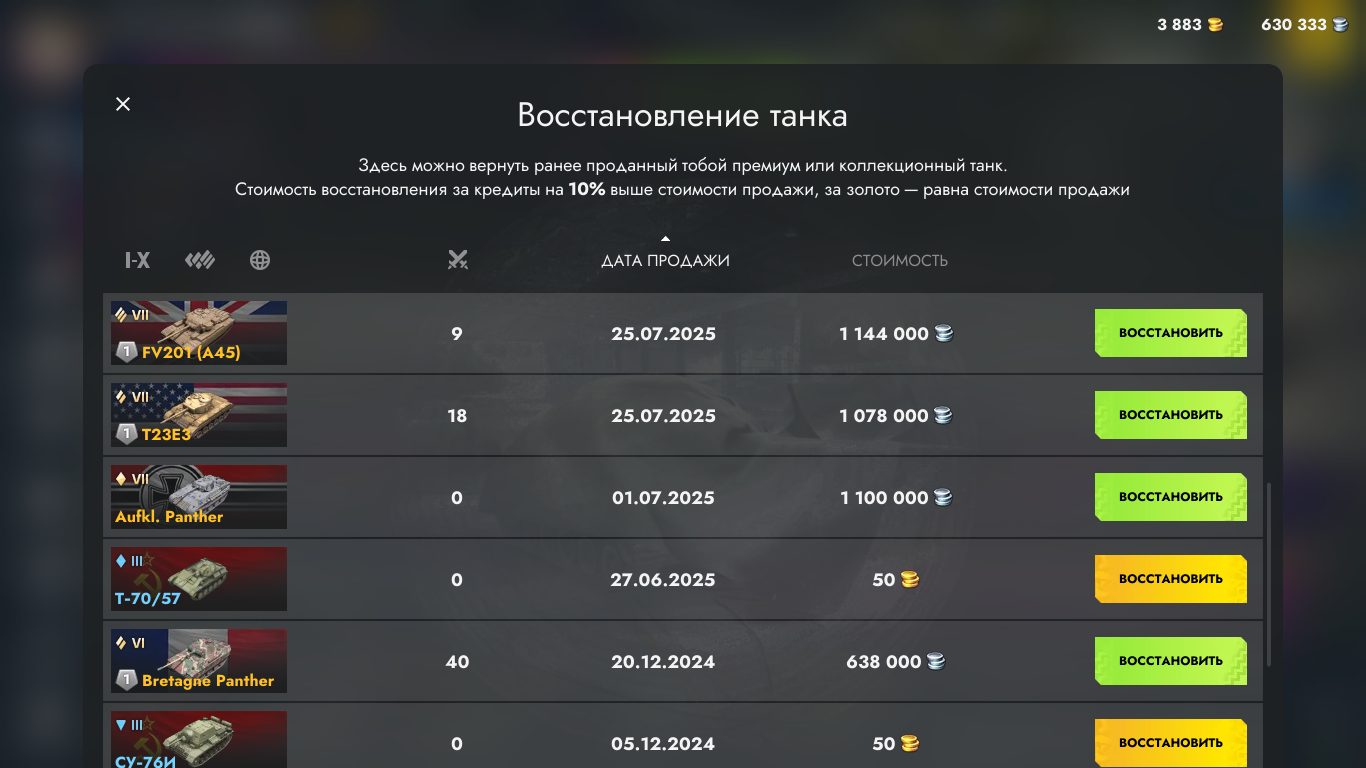Image resolution: width=1366 pixels, height=768 pixels.
Task: Sort list by ДАТА ПРОДАЖИ column
Action: pos(665,260)
